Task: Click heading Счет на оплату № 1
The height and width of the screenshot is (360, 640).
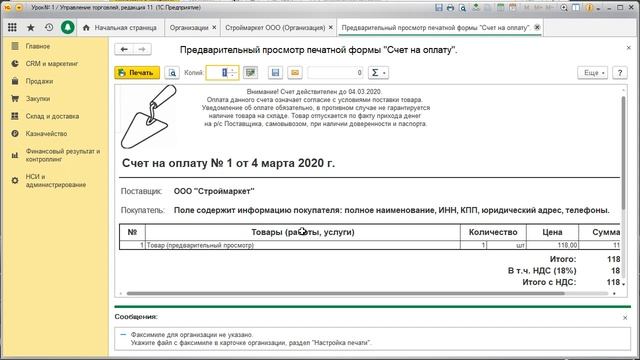Action: [228, 163]
